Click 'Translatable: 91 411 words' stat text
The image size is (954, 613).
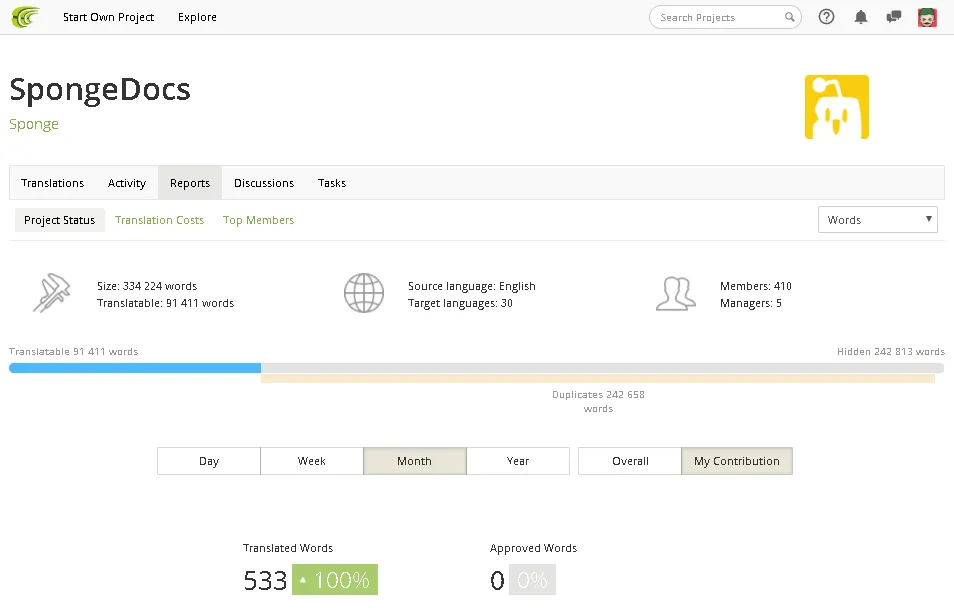coord(165,303)
